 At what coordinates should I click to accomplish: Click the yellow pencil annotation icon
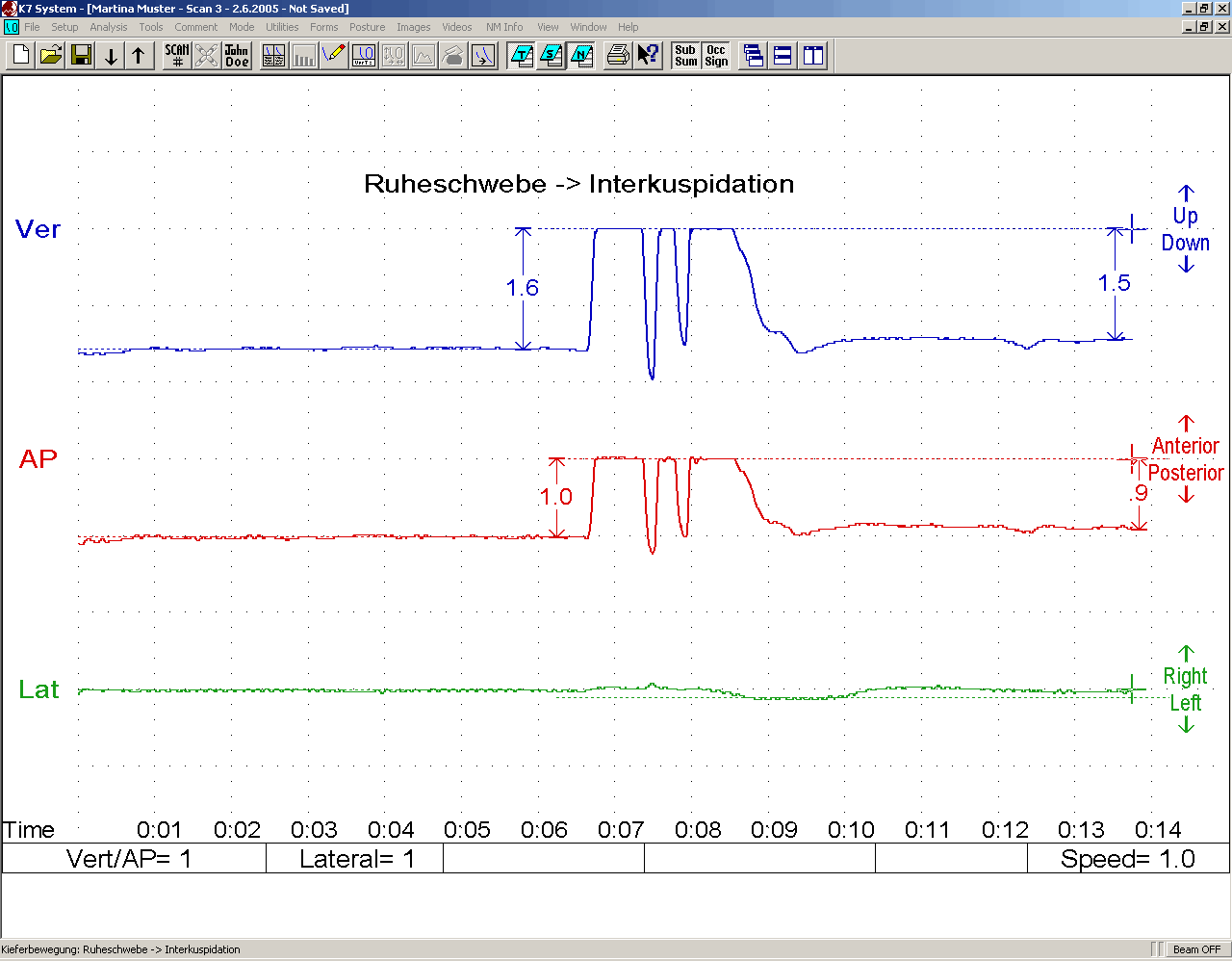[333, 56]
